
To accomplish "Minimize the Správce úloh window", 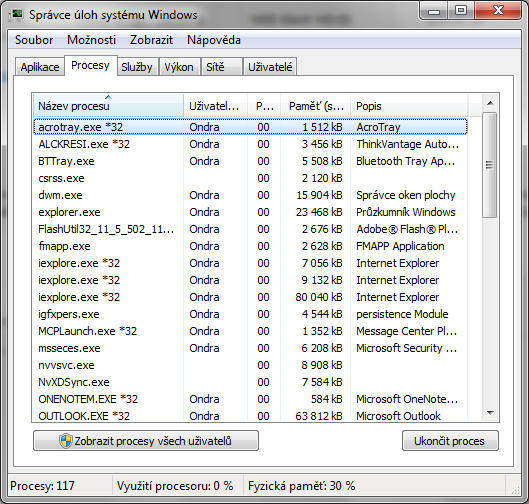I will click(434, 11).
